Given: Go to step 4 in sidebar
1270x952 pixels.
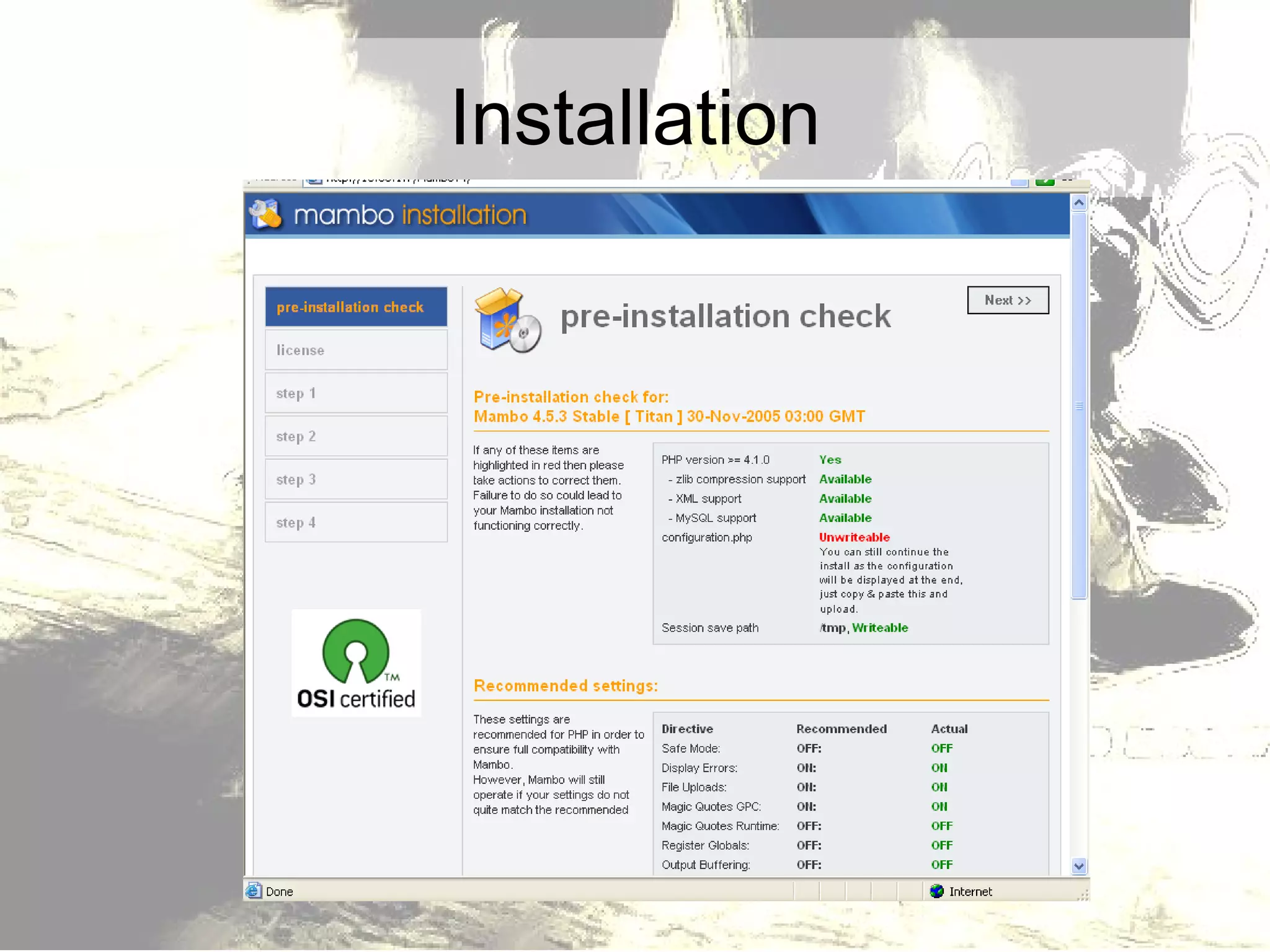Looking at the screenshot, I should point(356,522).
